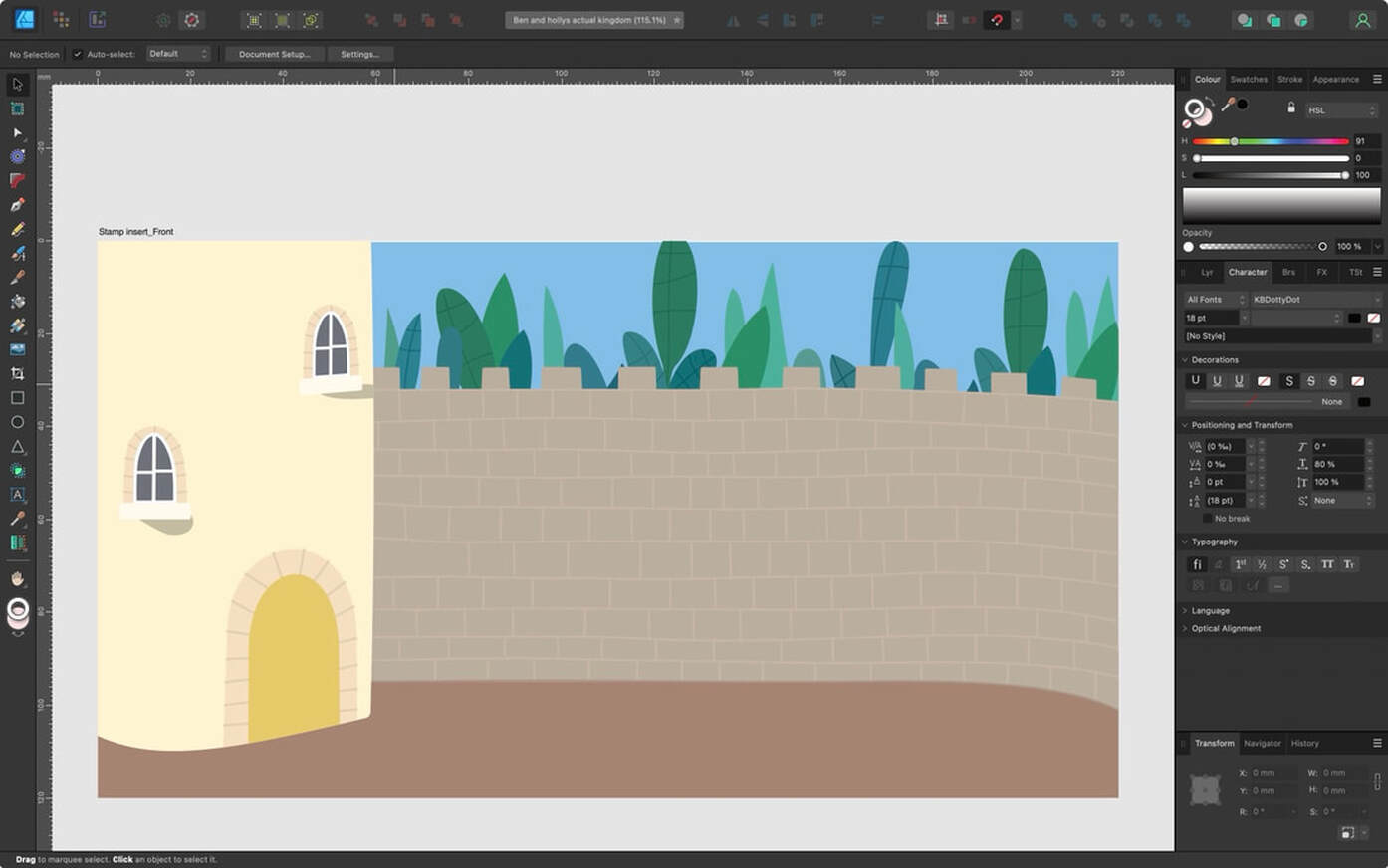Open the KBDottyDot font family dropdown
This screenshot has height=868, width=1388.
tap(1315, 299)
